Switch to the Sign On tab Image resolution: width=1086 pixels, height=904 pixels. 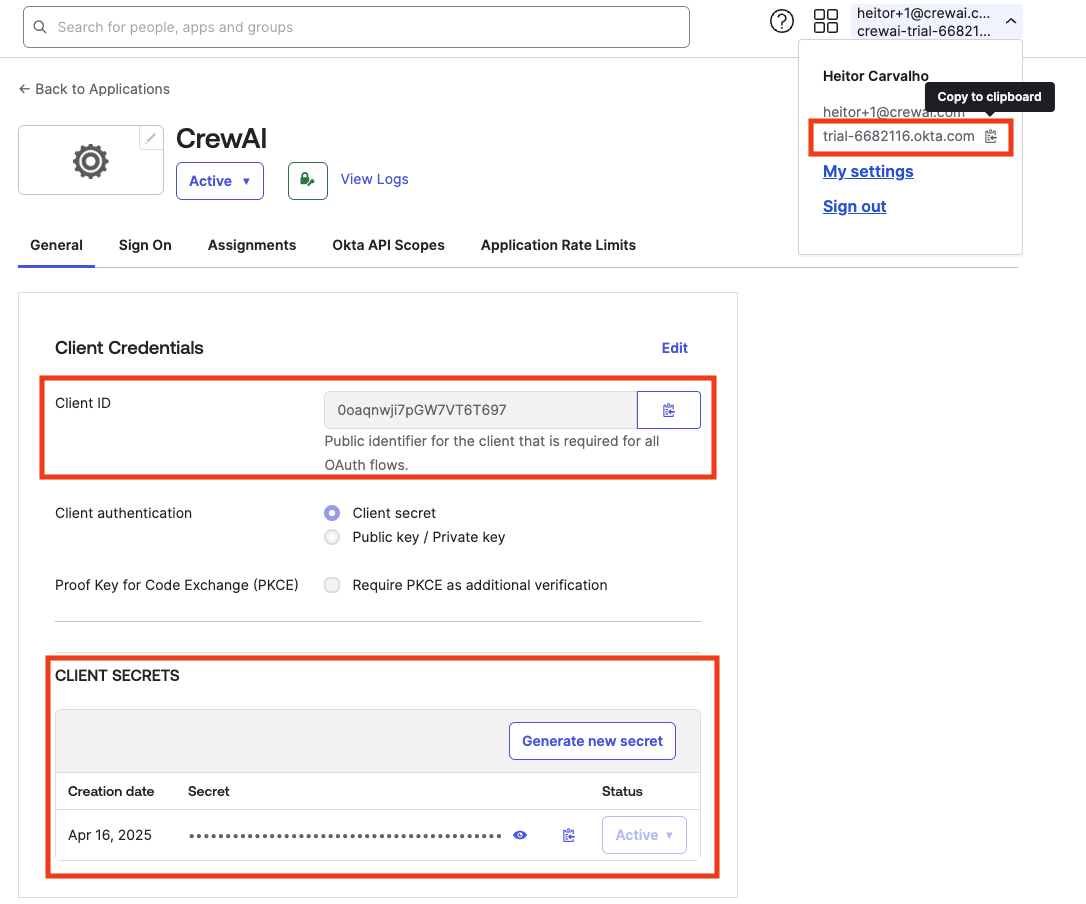144,245
